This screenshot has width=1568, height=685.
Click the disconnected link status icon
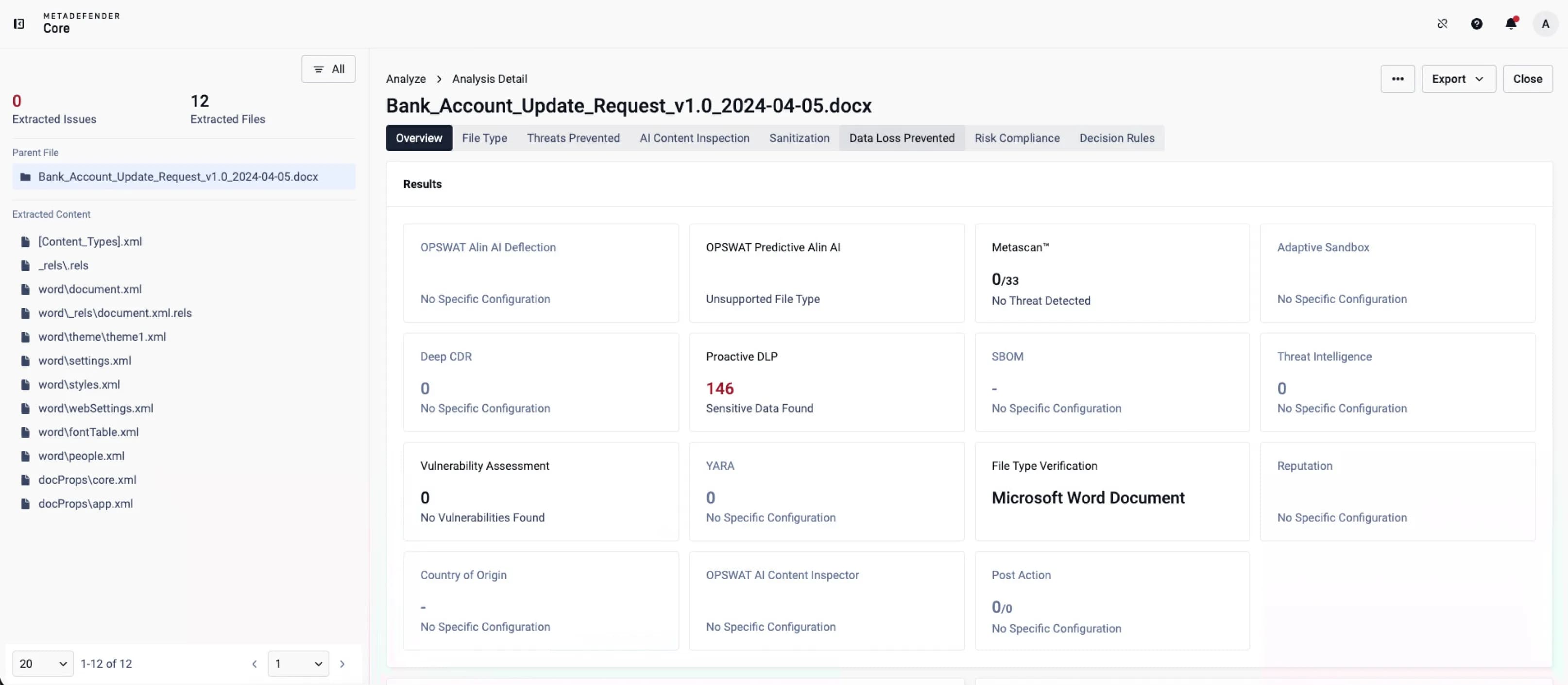(x=1442, y=24)
